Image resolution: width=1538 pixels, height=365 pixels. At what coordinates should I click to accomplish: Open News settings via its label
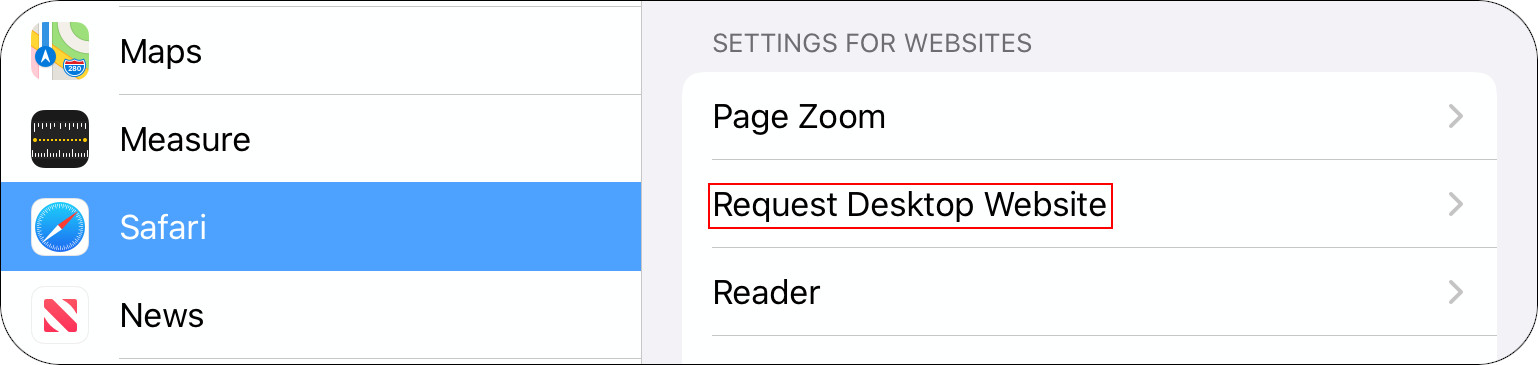[162, 315]
